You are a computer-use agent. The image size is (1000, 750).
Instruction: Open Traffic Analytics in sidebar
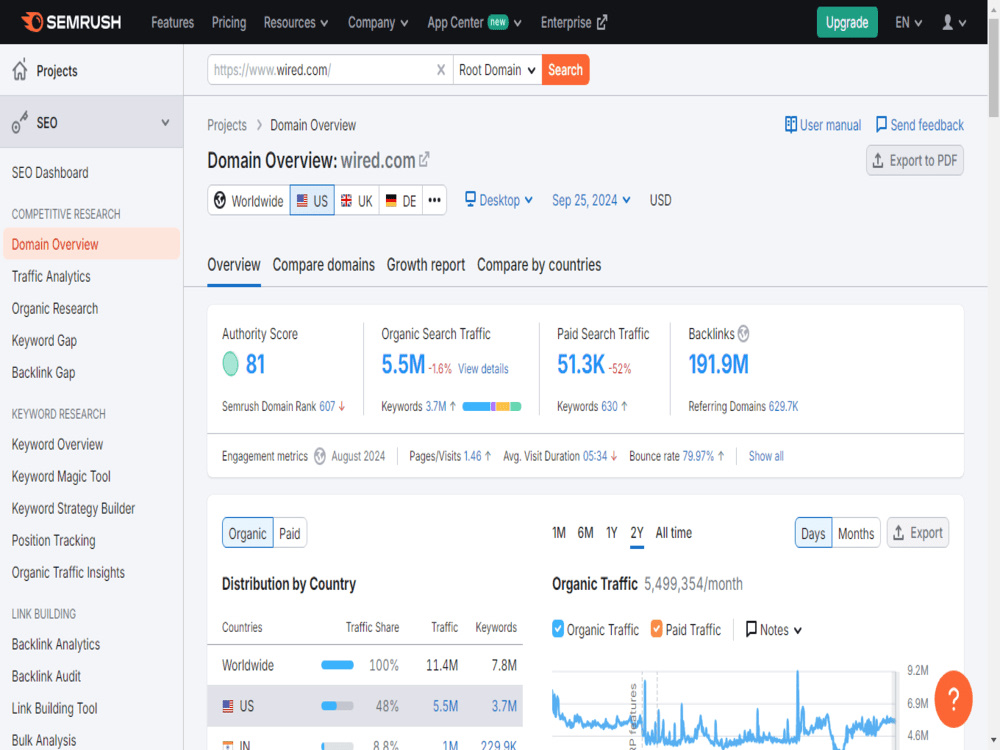[x=51, y=276]
